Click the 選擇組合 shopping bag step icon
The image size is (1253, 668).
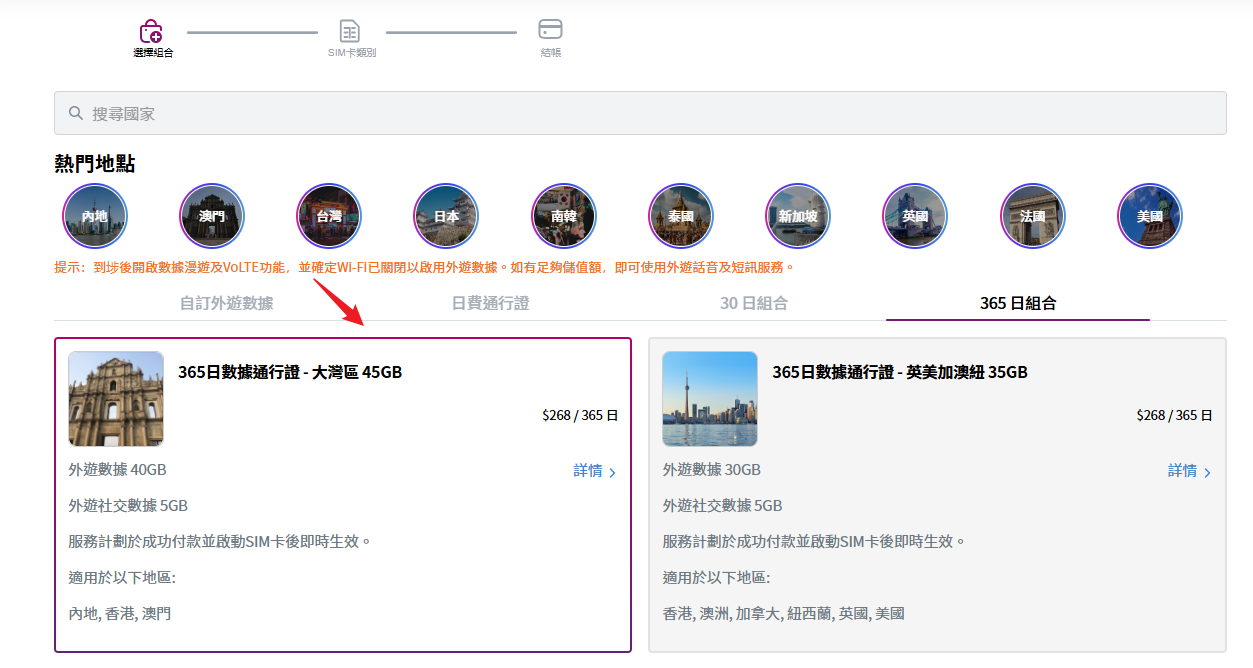(151, 30)
